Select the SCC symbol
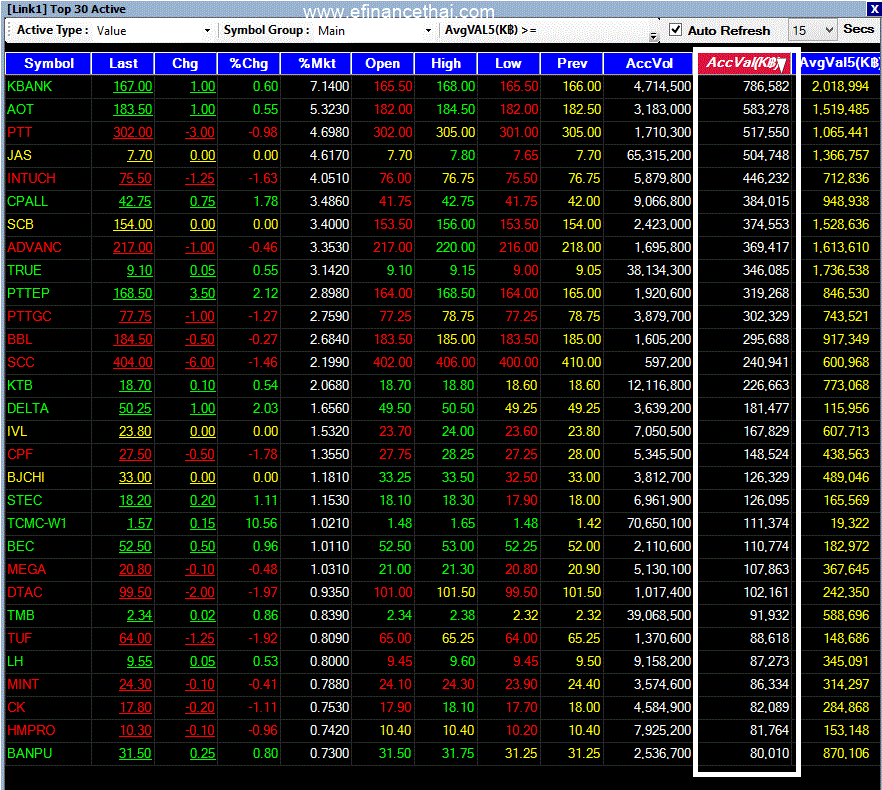 point(21,363)
